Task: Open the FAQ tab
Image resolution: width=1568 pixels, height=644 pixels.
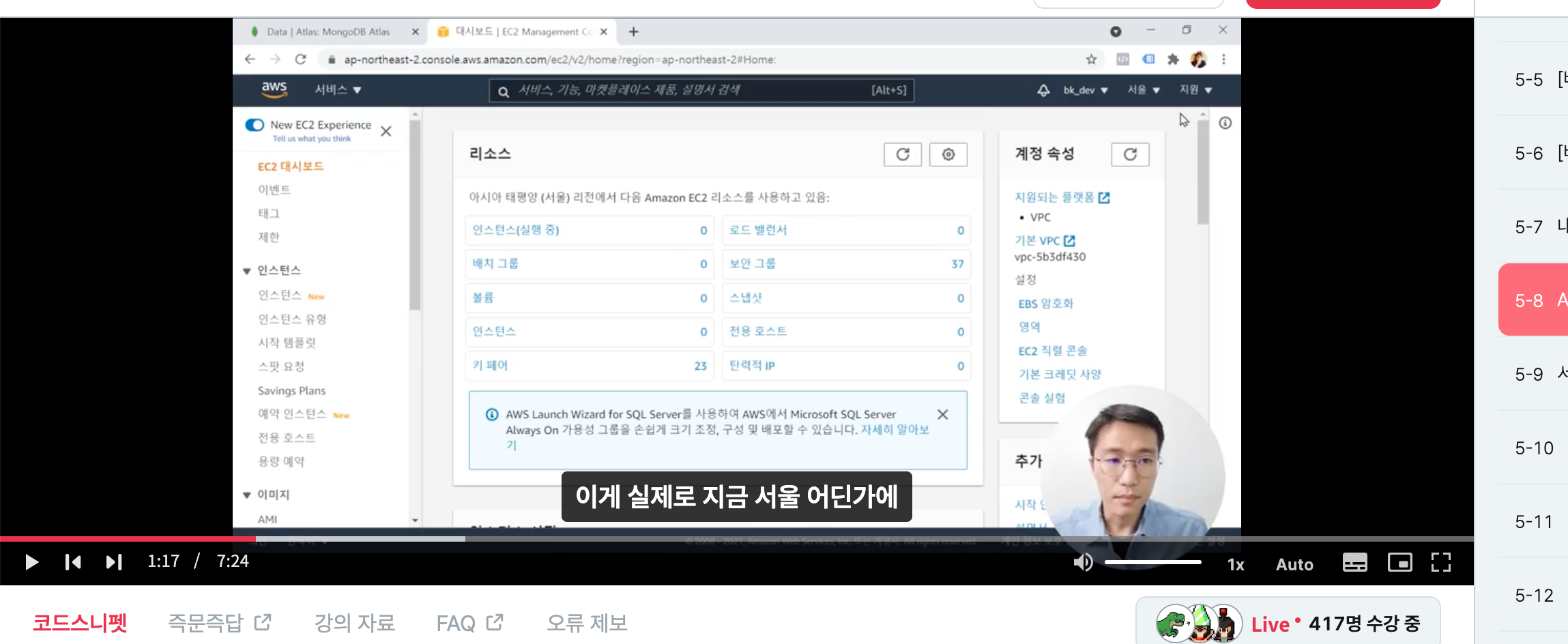Action: [469, 623]
